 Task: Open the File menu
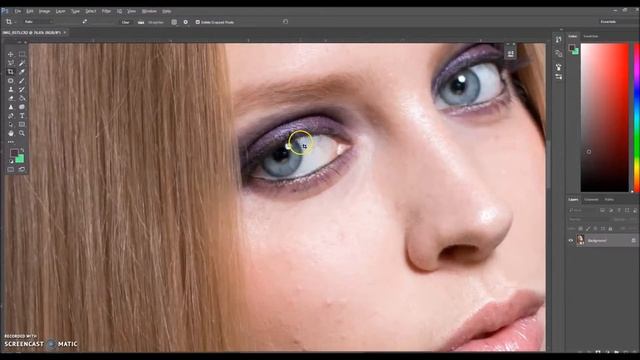(18, 11)
